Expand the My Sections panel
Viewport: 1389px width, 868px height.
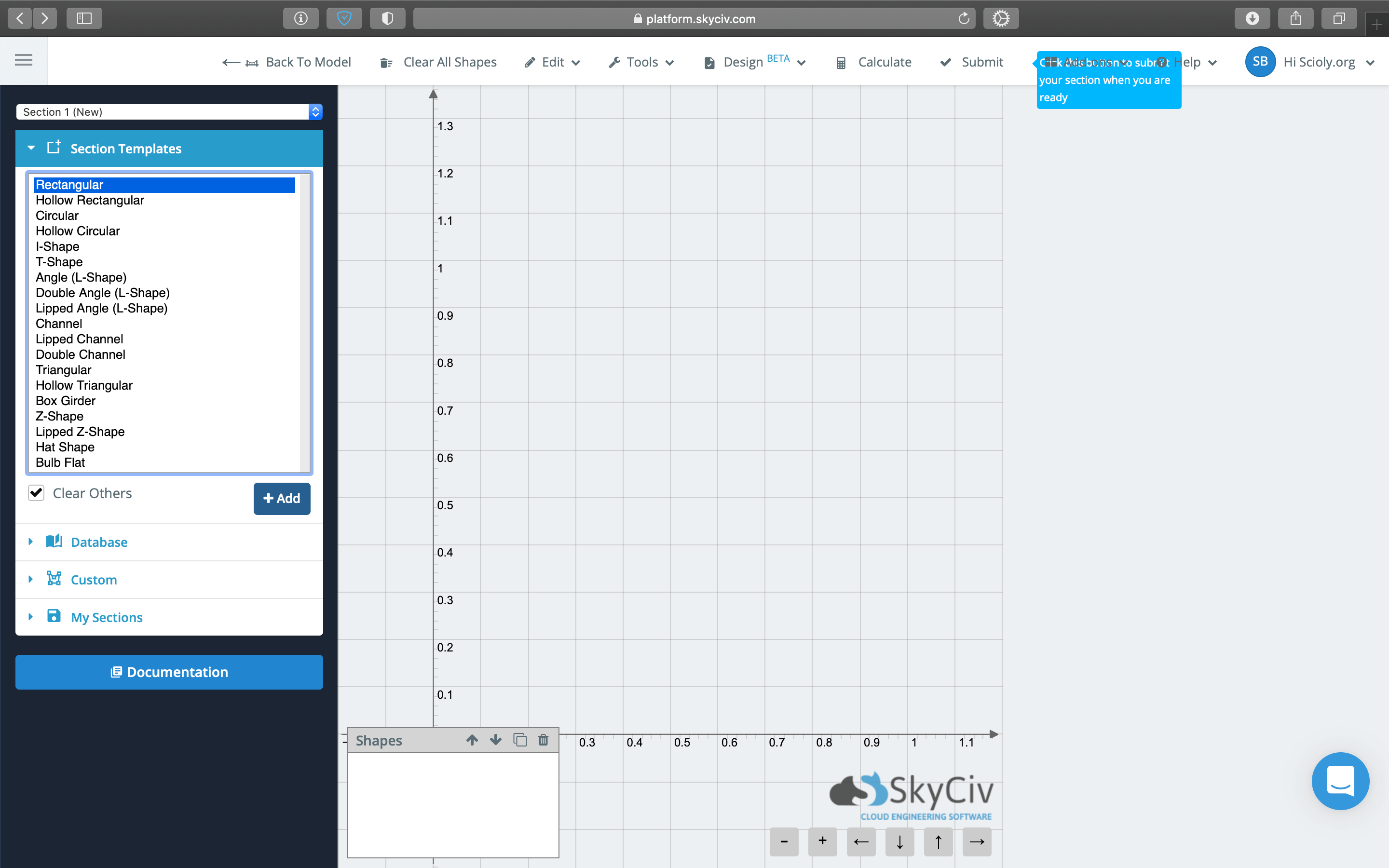click(x=106, y=617)
